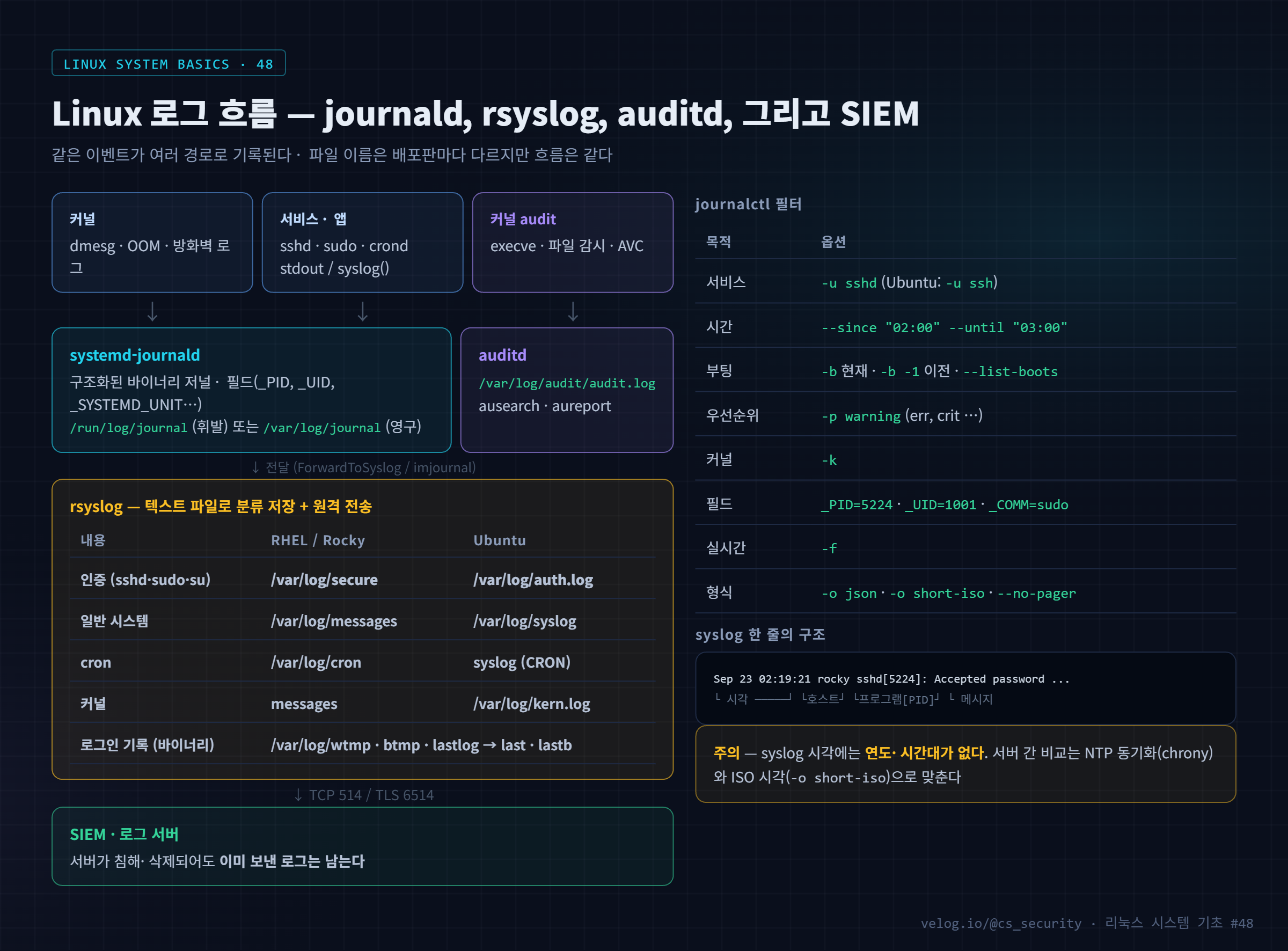
Task: Click the /var/log/syslog cell
Action: (x=524, y=621)
